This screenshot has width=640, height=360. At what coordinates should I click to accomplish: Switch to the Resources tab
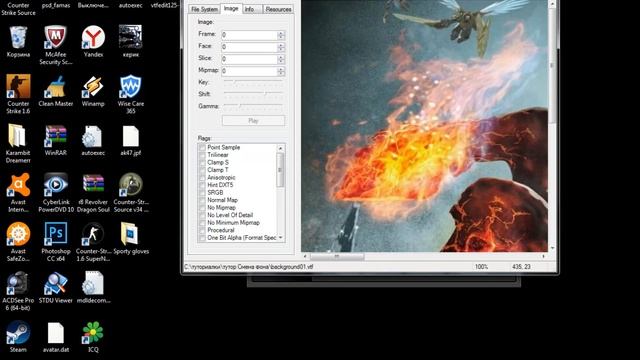tap(278, 9)
